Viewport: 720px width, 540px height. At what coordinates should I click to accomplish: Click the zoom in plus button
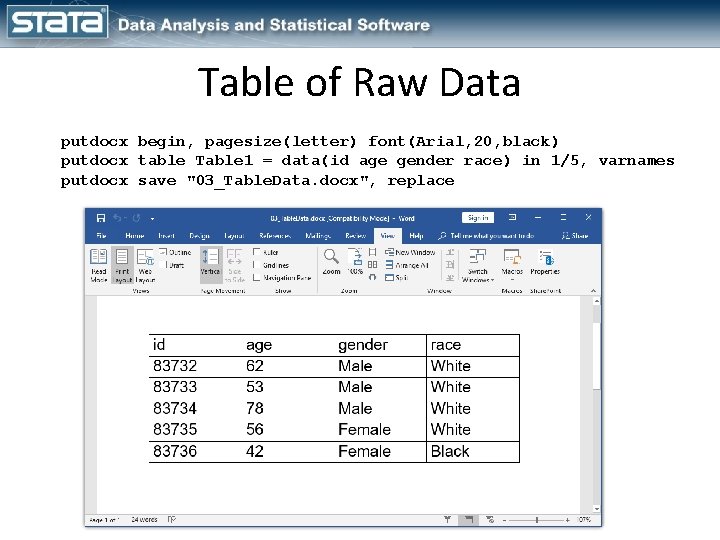coord(568,520)
